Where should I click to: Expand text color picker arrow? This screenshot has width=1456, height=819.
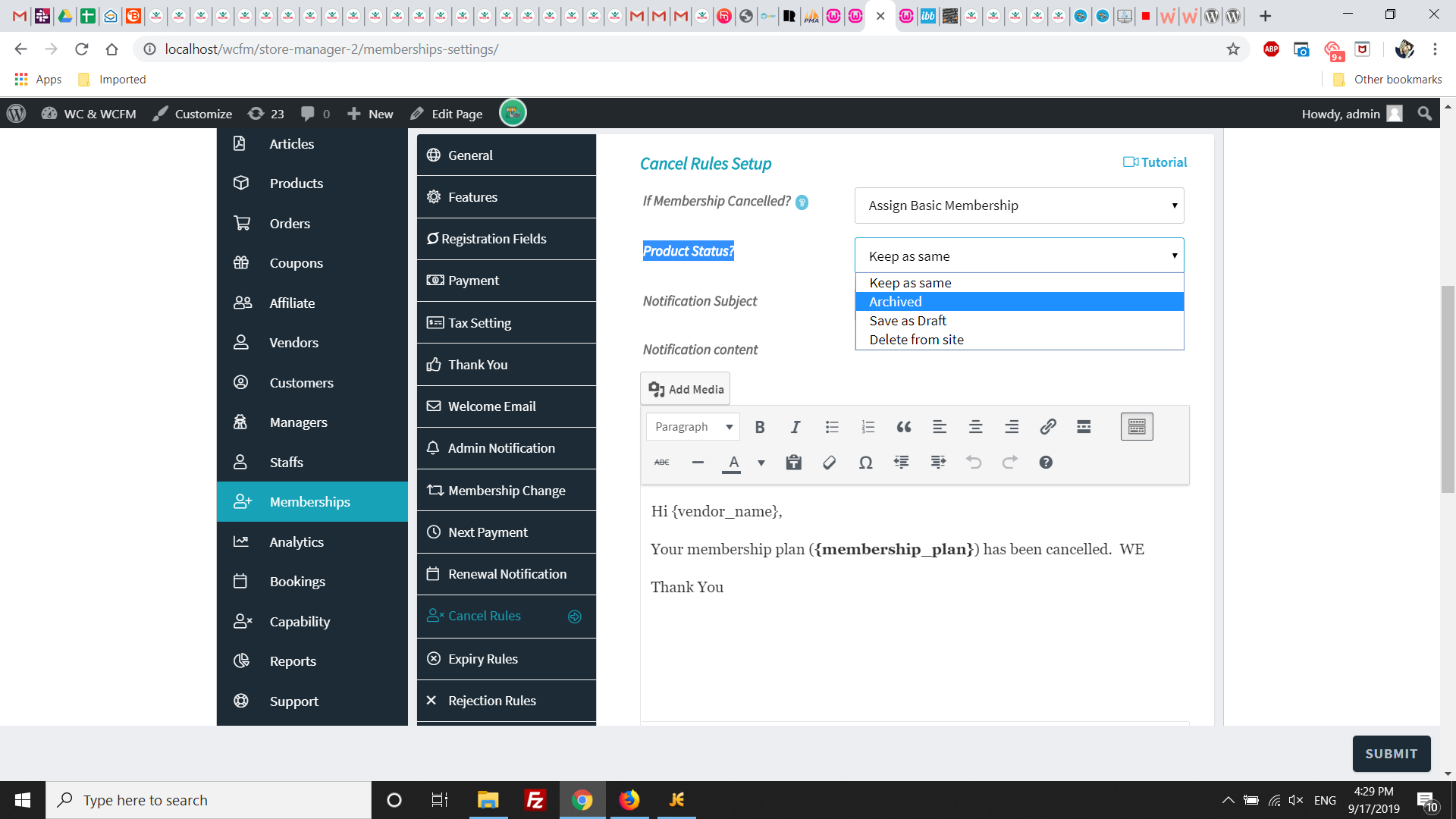click(x=761, y=463)
